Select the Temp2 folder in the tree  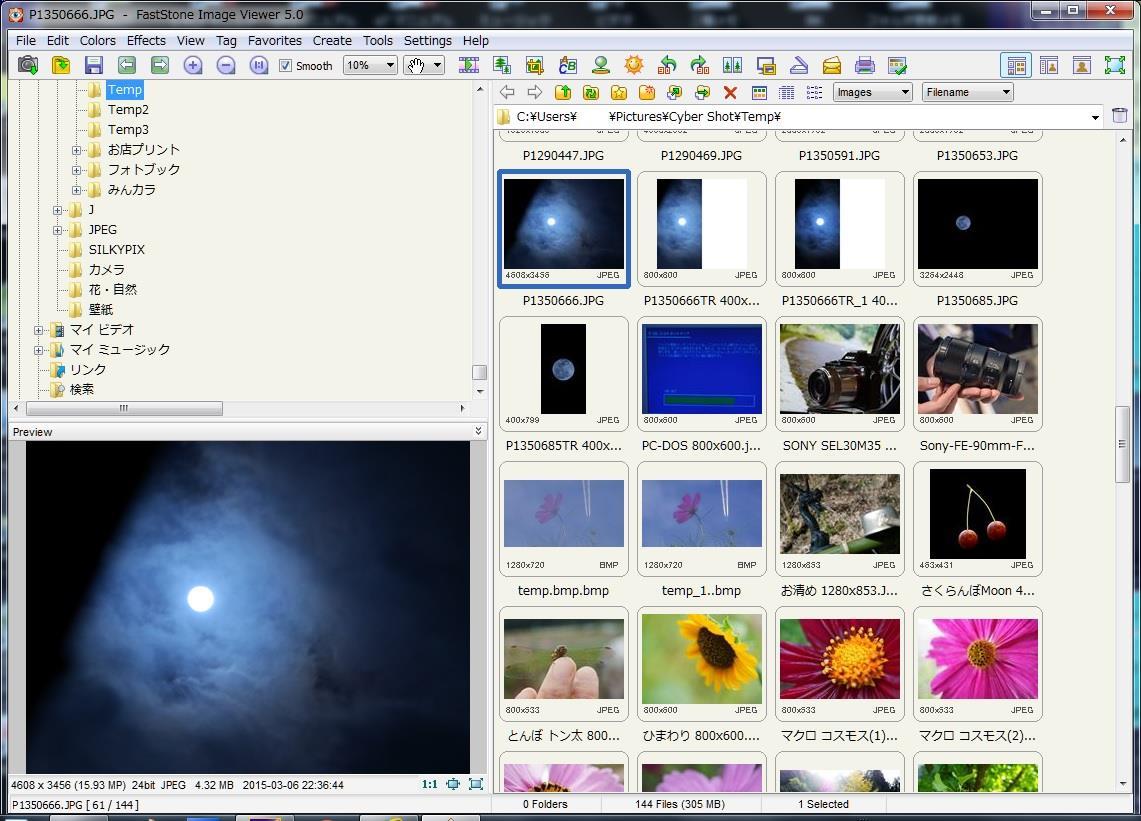tap(128, 110)
